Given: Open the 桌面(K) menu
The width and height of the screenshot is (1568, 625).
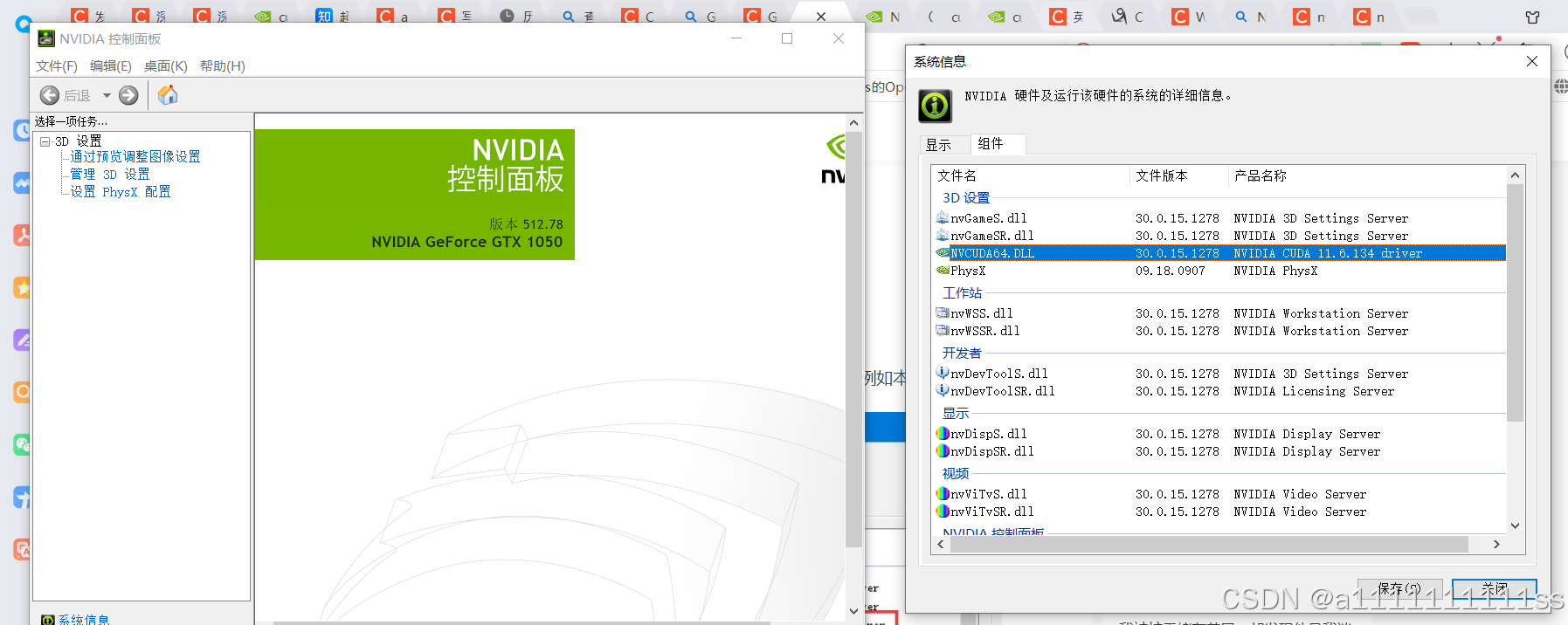Looking at the screenshot, I should 166,66.
